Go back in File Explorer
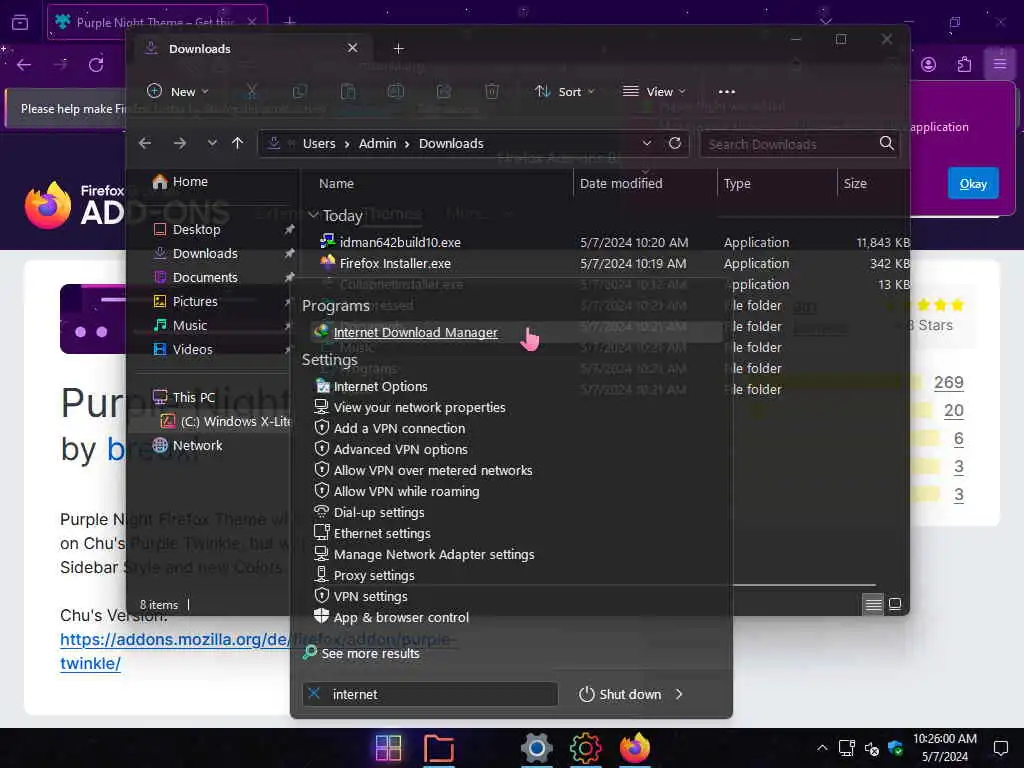 tap(145, 143)
